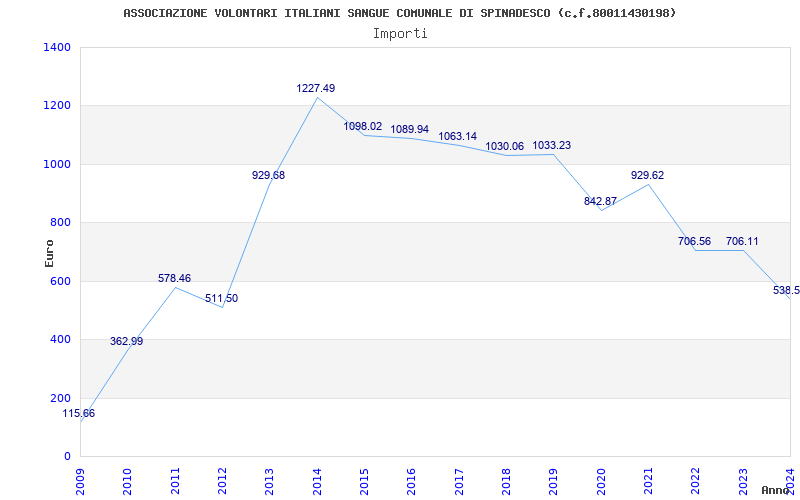Viewport: 800px width, 500px height.
Task: Click the 2018 year axis label
Action: [x=506, y=481]
